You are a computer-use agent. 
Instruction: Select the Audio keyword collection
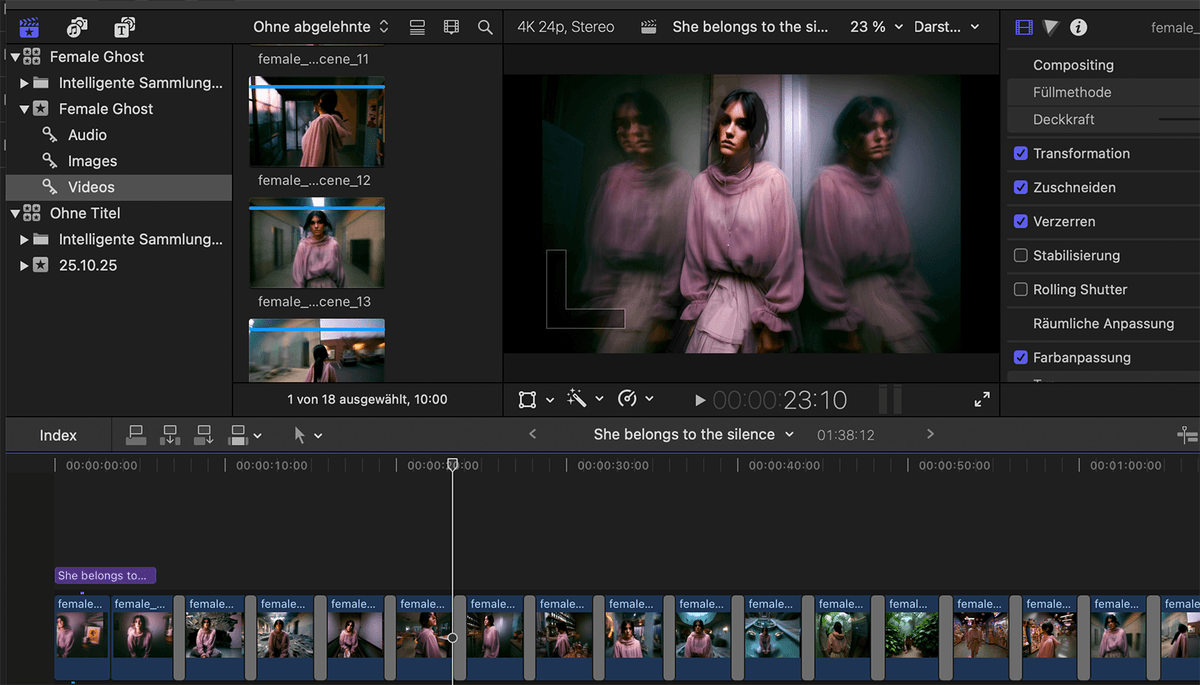point(87,135)
